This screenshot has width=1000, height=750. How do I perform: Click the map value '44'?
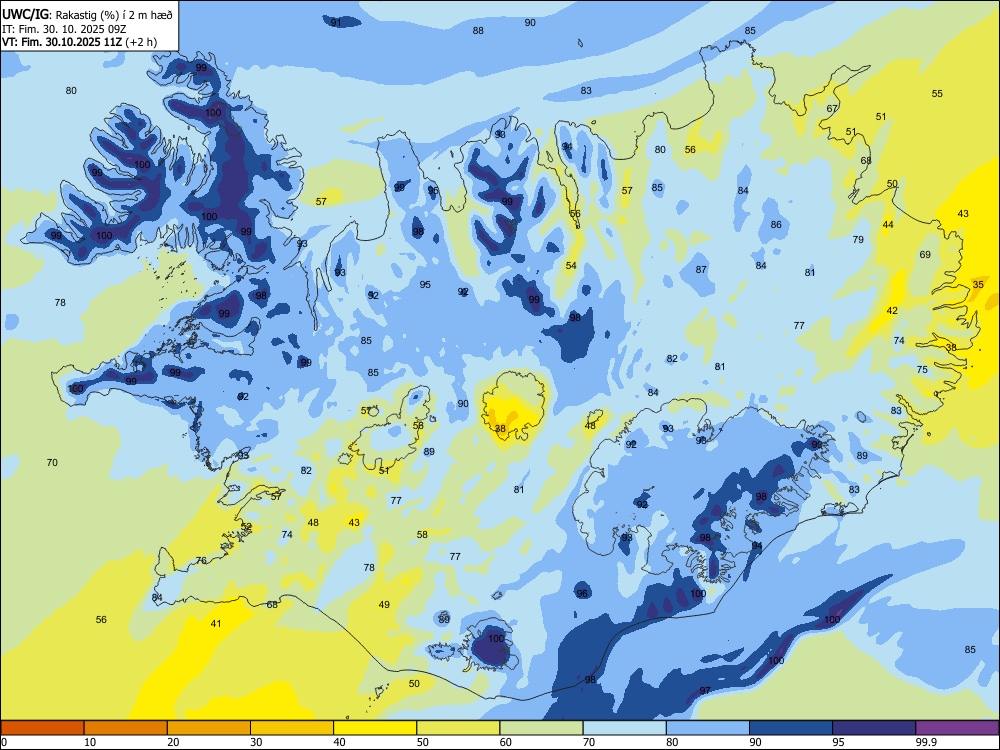pyautogui.click(x=888, y=224)
